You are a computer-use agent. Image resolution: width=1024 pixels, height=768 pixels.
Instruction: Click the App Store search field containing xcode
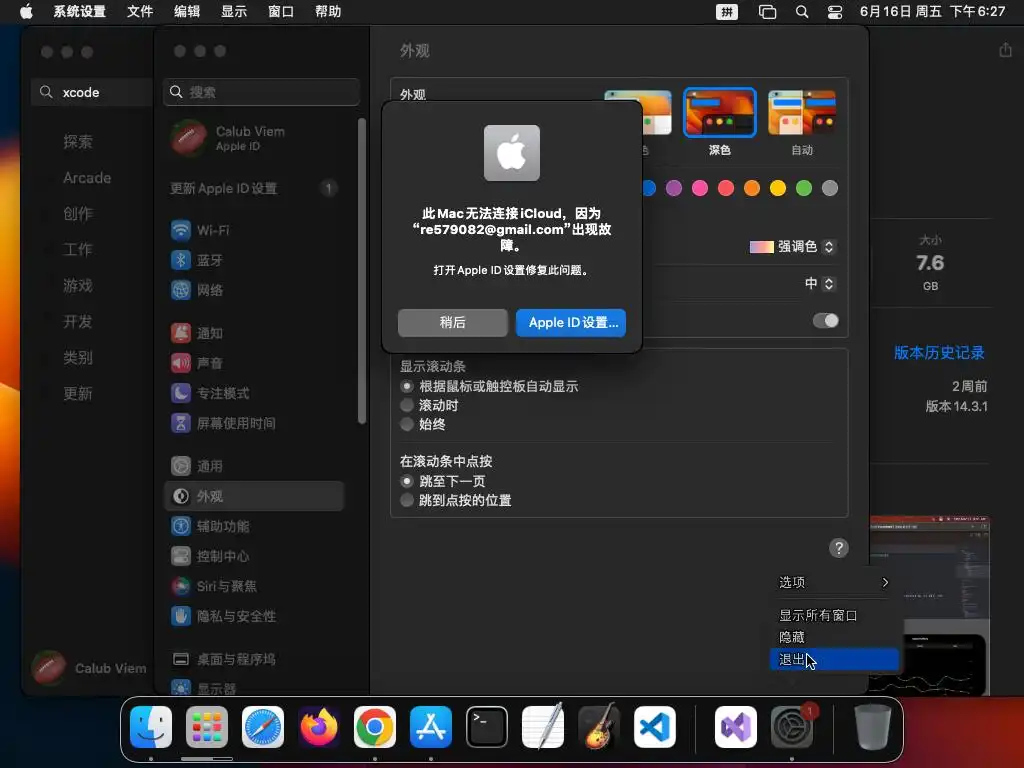[x=91, y=92]
